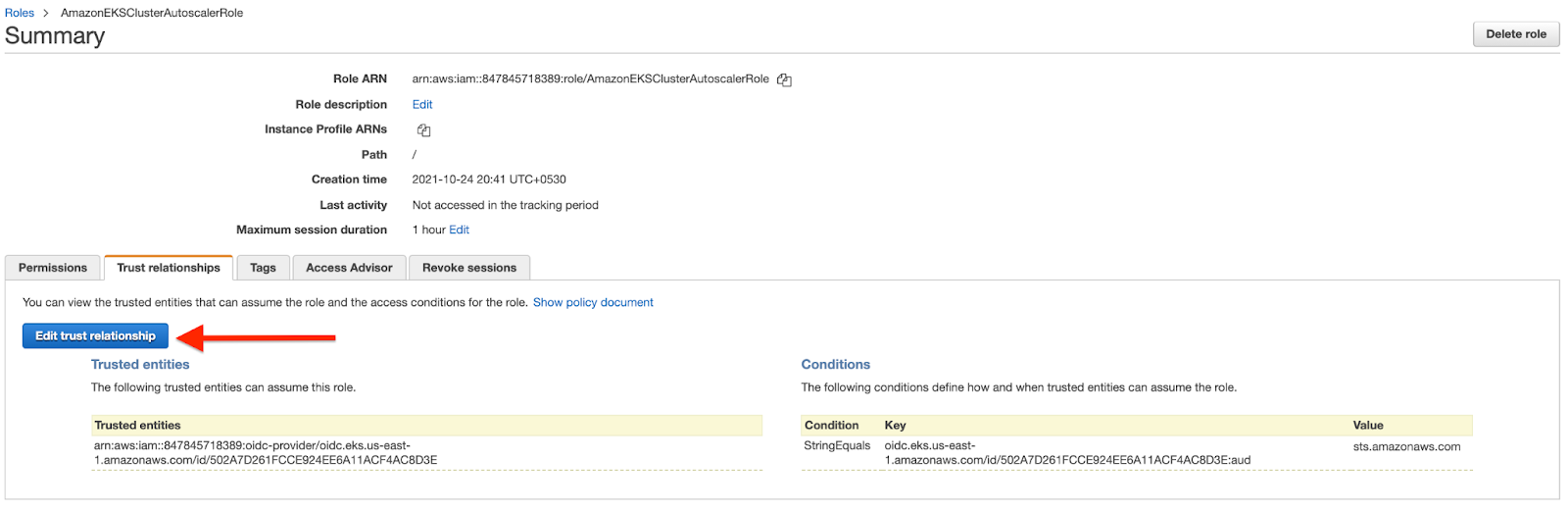Screen dimensions: 1568x512
Task: Show the policy document
Action: click(x=593, y=302)
